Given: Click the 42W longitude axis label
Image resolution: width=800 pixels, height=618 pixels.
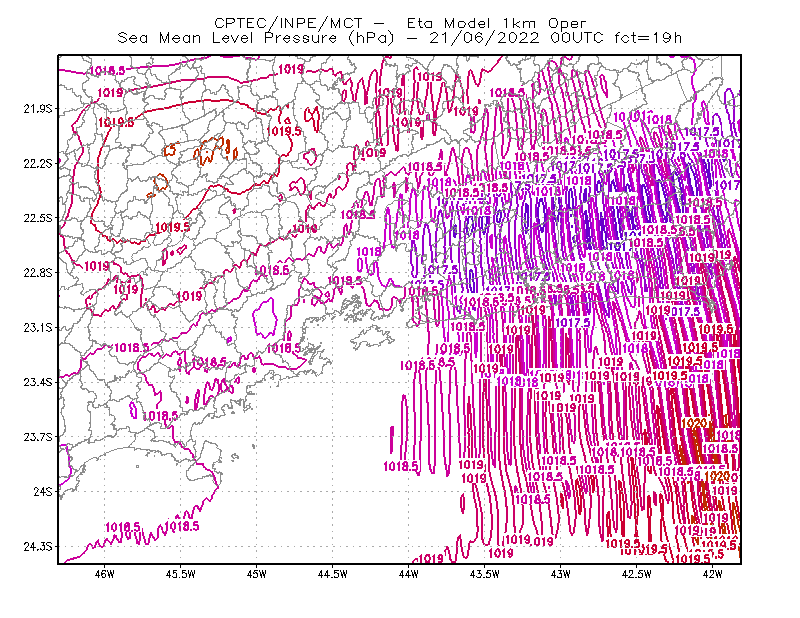Looking at the screenshot, I should pos(712,574).
